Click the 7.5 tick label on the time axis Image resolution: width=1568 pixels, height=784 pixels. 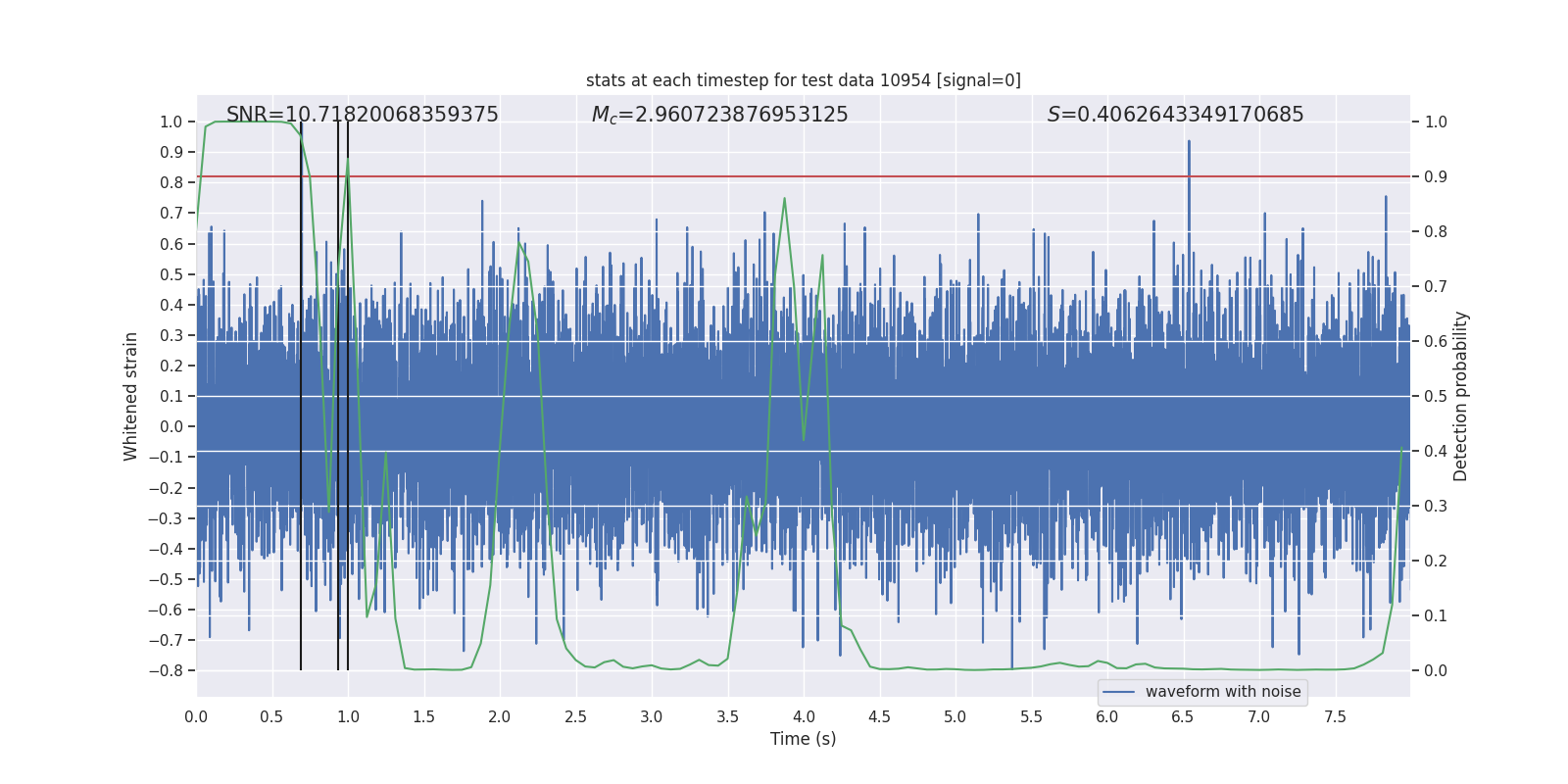click(x=1335, y=716)
